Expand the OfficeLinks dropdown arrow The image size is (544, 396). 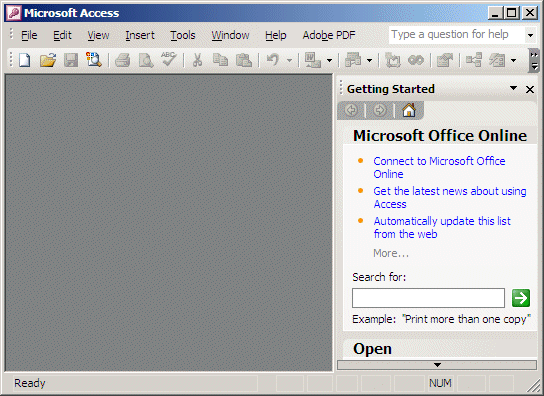pos(329,61)
